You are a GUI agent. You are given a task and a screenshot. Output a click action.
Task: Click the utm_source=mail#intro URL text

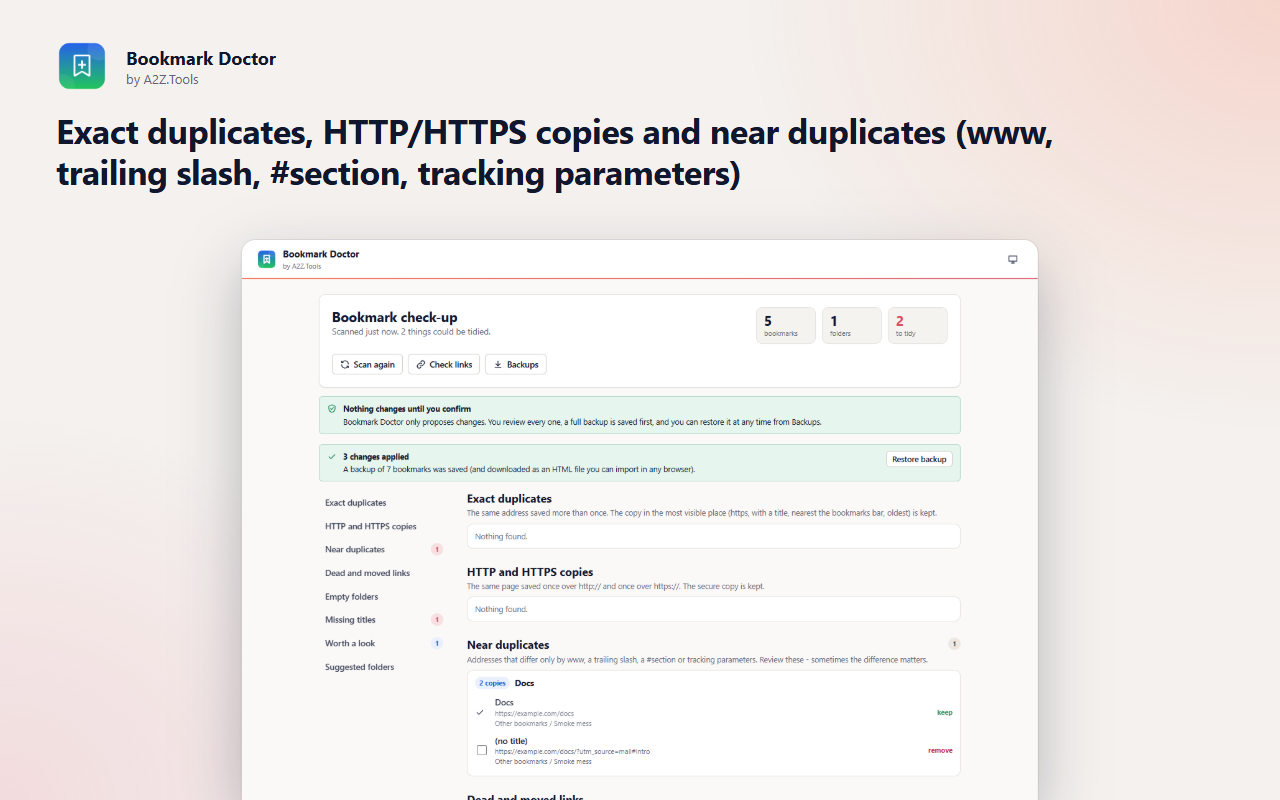tap(572, 751)
